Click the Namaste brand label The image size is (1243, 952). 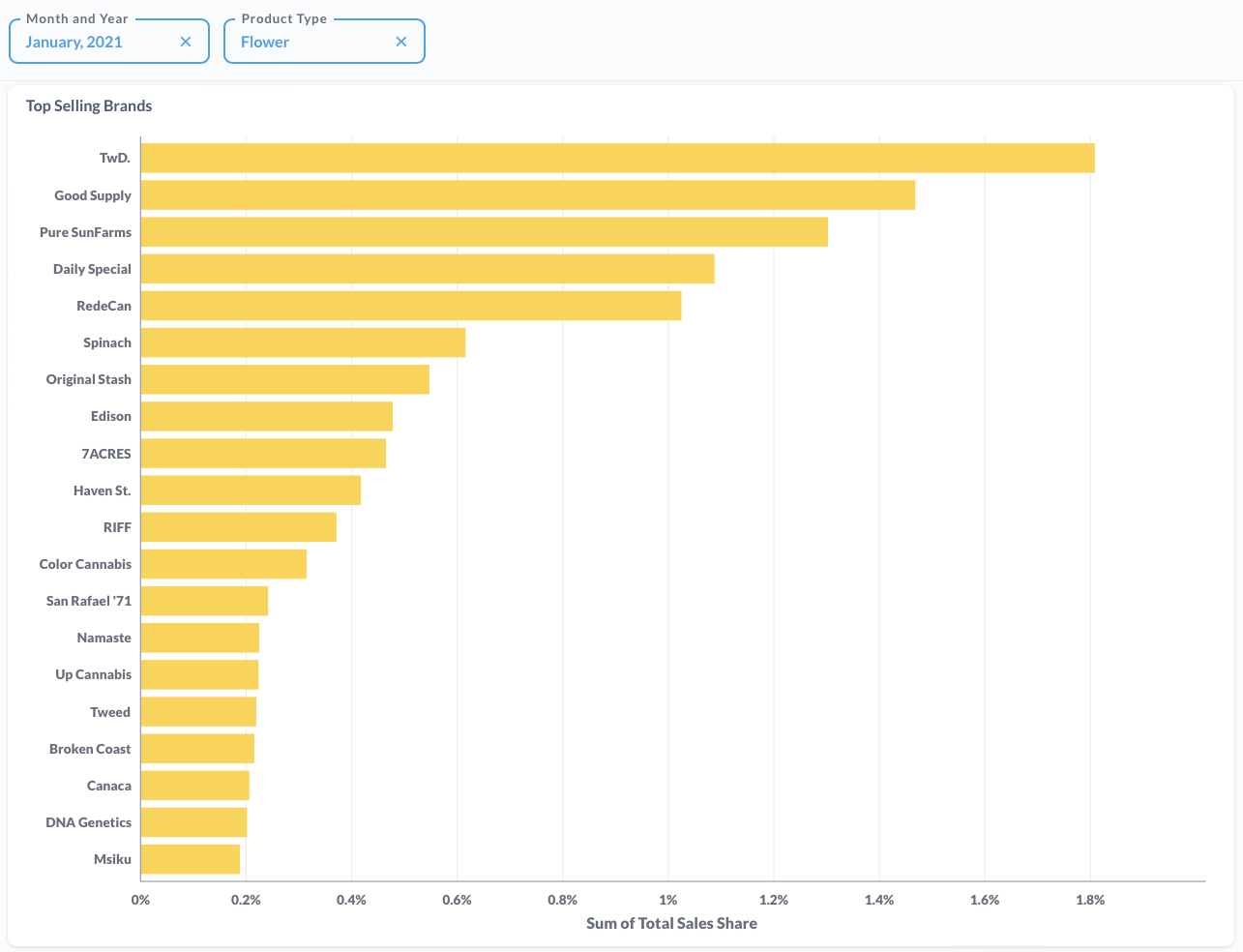point(104,638)
